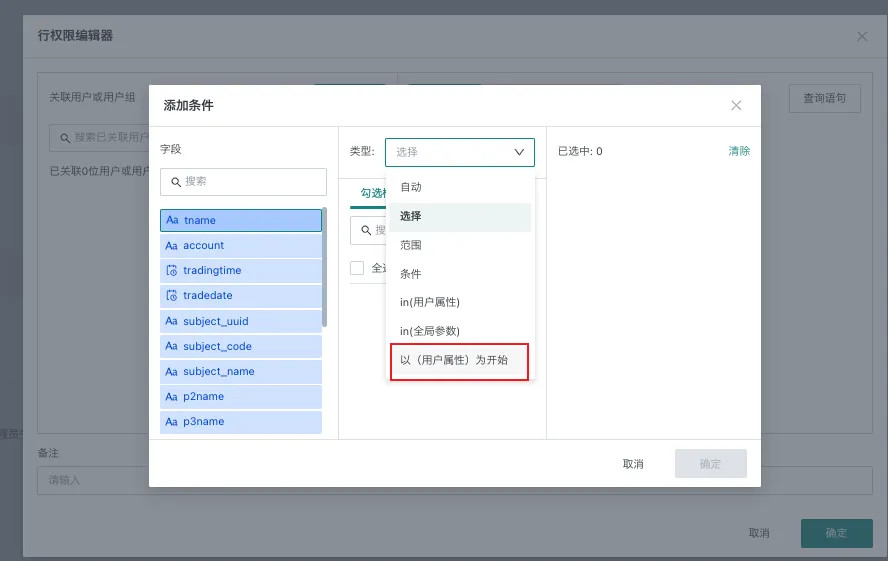
Task: Select in(全局参数) from dropdown list
Action: click(429, 330)
